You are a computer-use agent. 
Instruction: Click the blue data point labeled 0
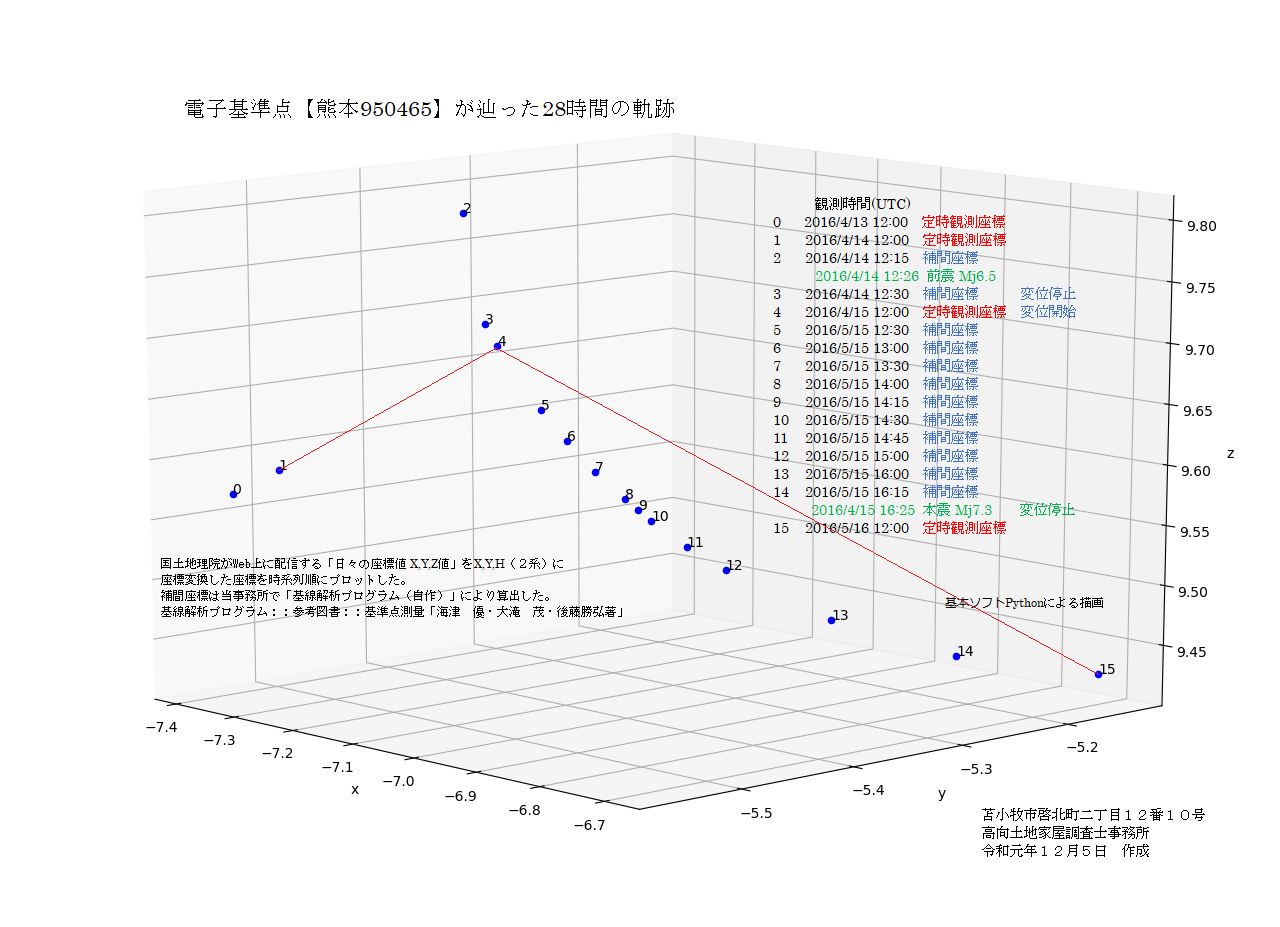point(234,493)
